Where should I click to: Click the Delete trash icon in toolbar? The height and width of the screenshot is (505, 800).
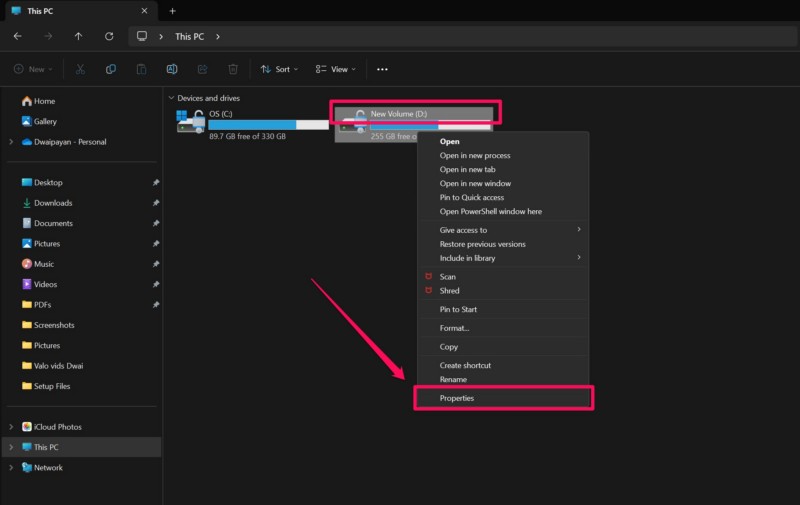pyautogui.click(x=233, y=69)
